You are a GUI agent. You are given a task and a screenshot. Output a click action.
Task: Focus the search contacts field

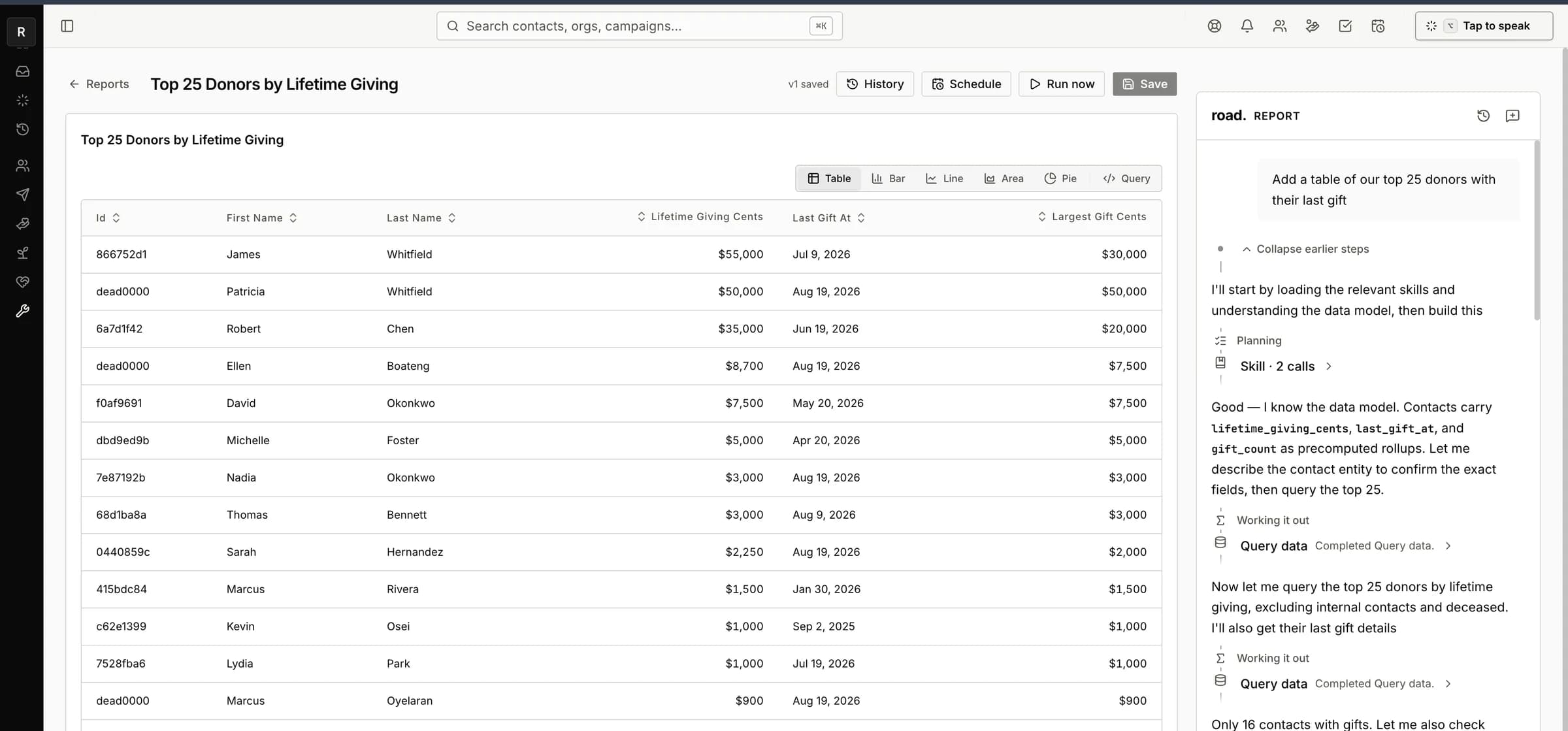[639, 26]
